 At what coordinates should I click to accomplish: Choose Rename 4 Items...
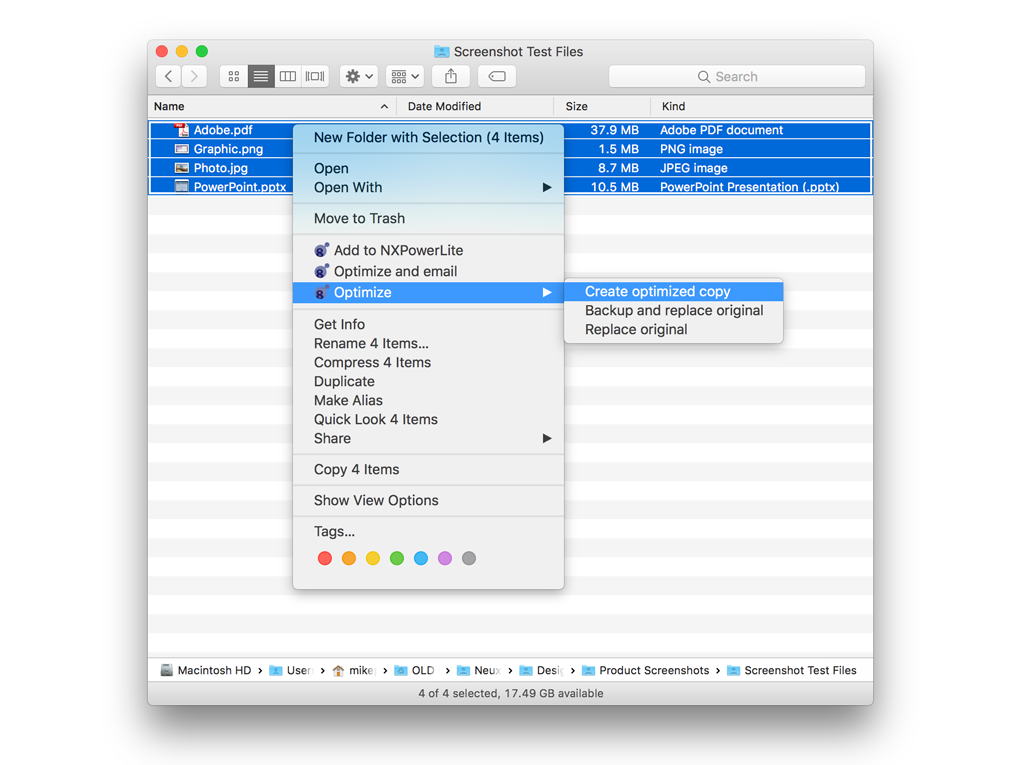point(428,344)
